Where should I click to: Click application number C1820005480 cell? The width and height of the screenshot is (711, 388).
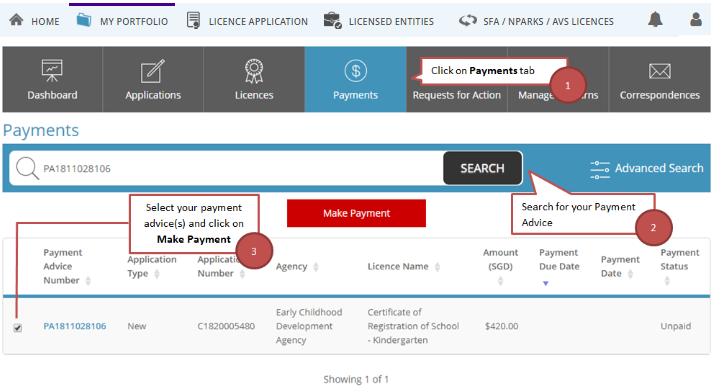(x=226, y=326)
